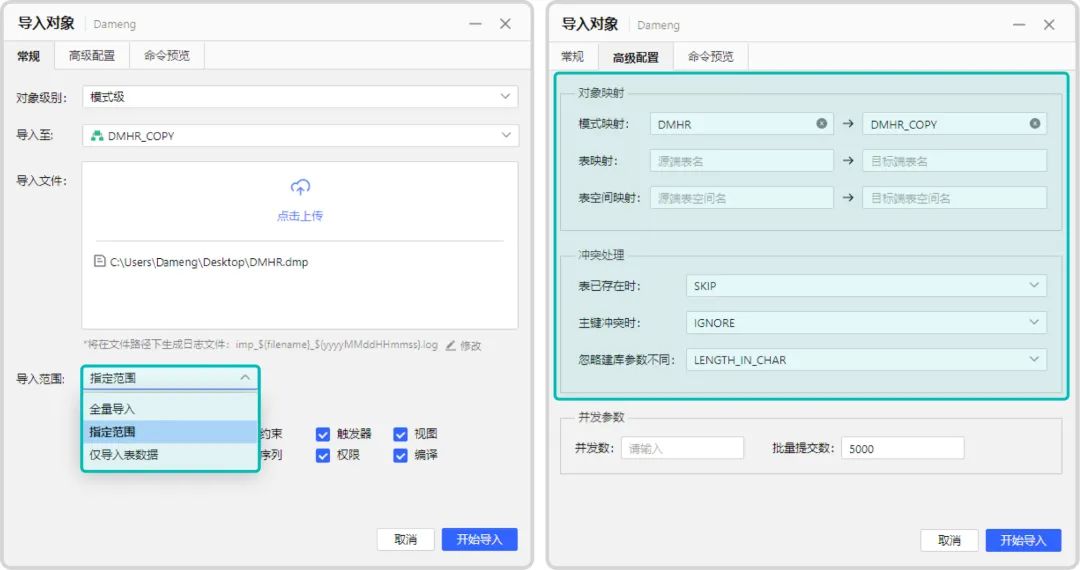This screenshot has height=570, width=1080.
Task: Clear the DMHR source schema mapping field
Action: pos(822,124)
